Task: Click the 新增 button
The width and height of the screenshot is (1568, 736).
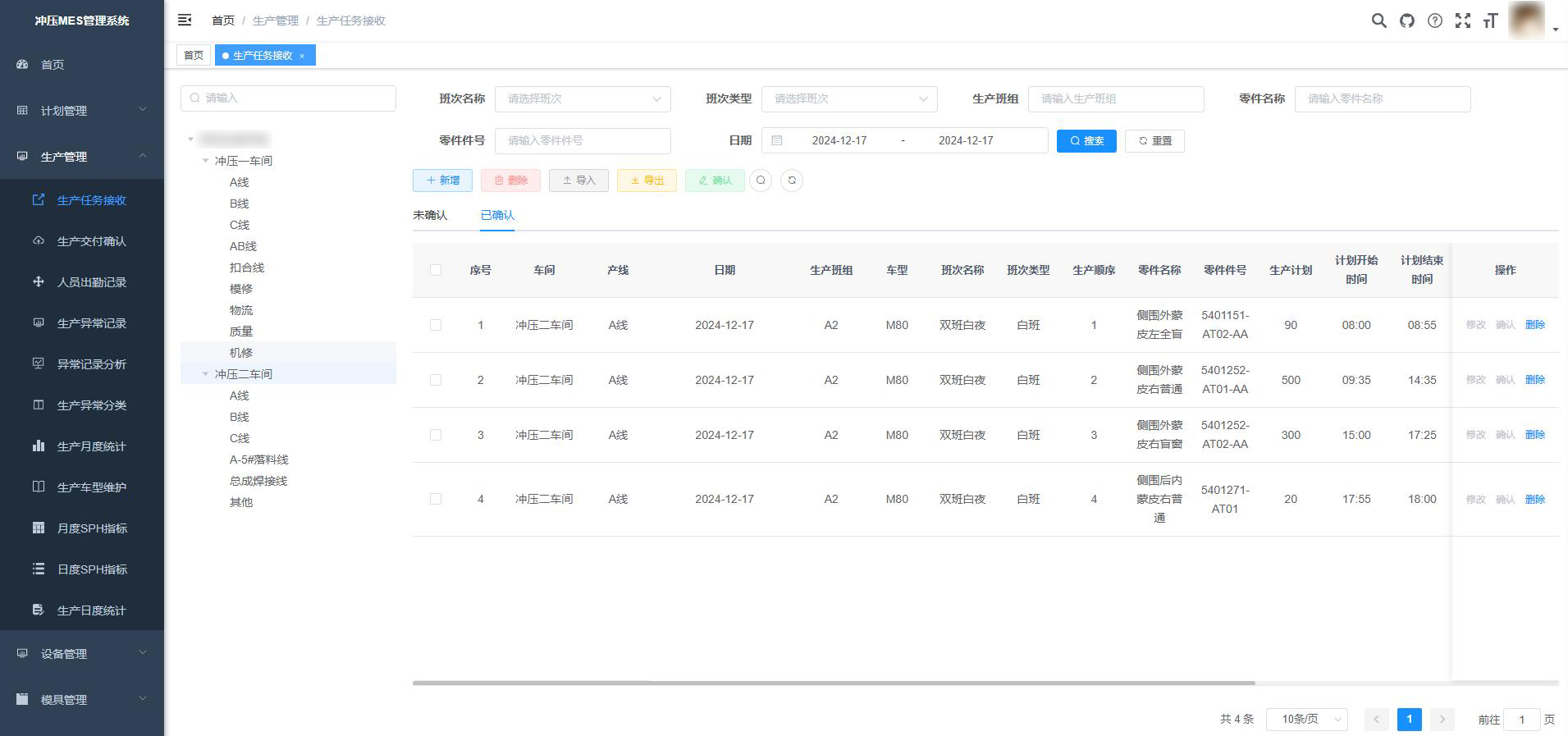Action: (442, 181)
